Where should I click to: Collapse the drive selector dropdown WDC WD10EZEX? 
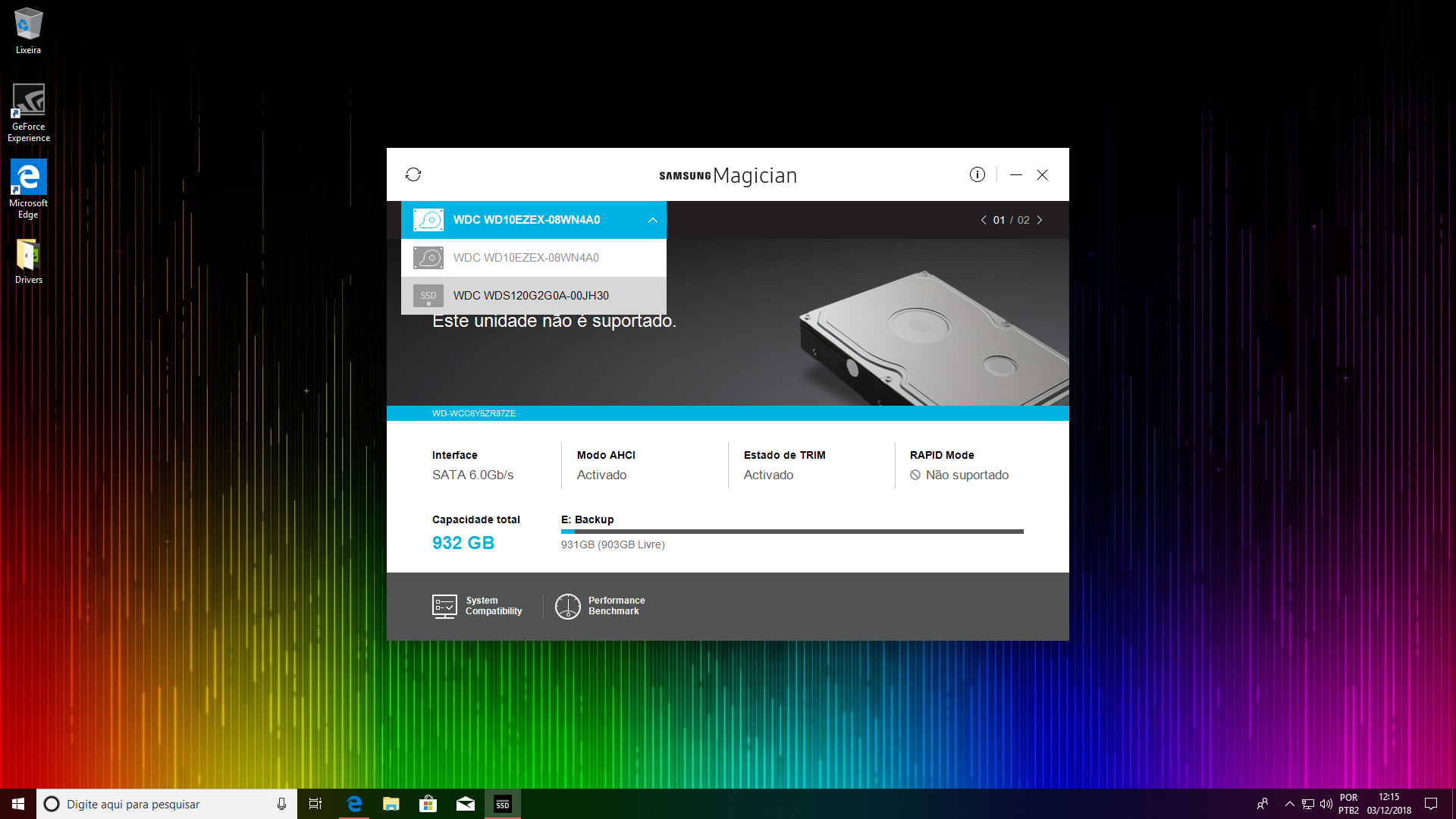(x=534, y=220)
